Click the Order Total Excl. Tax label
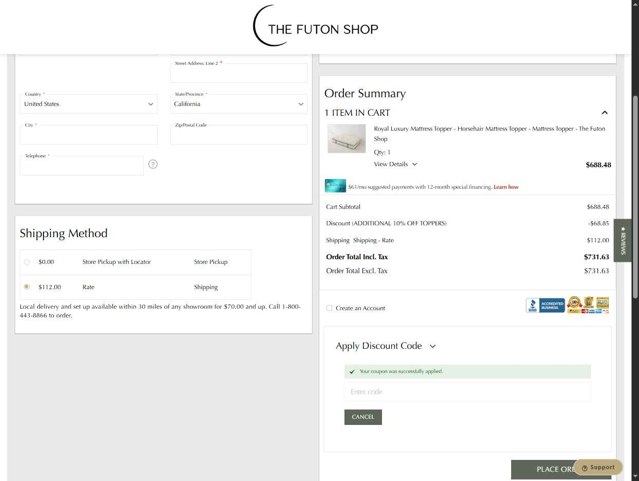The height and width of the screenshot is (481, 639). tap(357, 271)
